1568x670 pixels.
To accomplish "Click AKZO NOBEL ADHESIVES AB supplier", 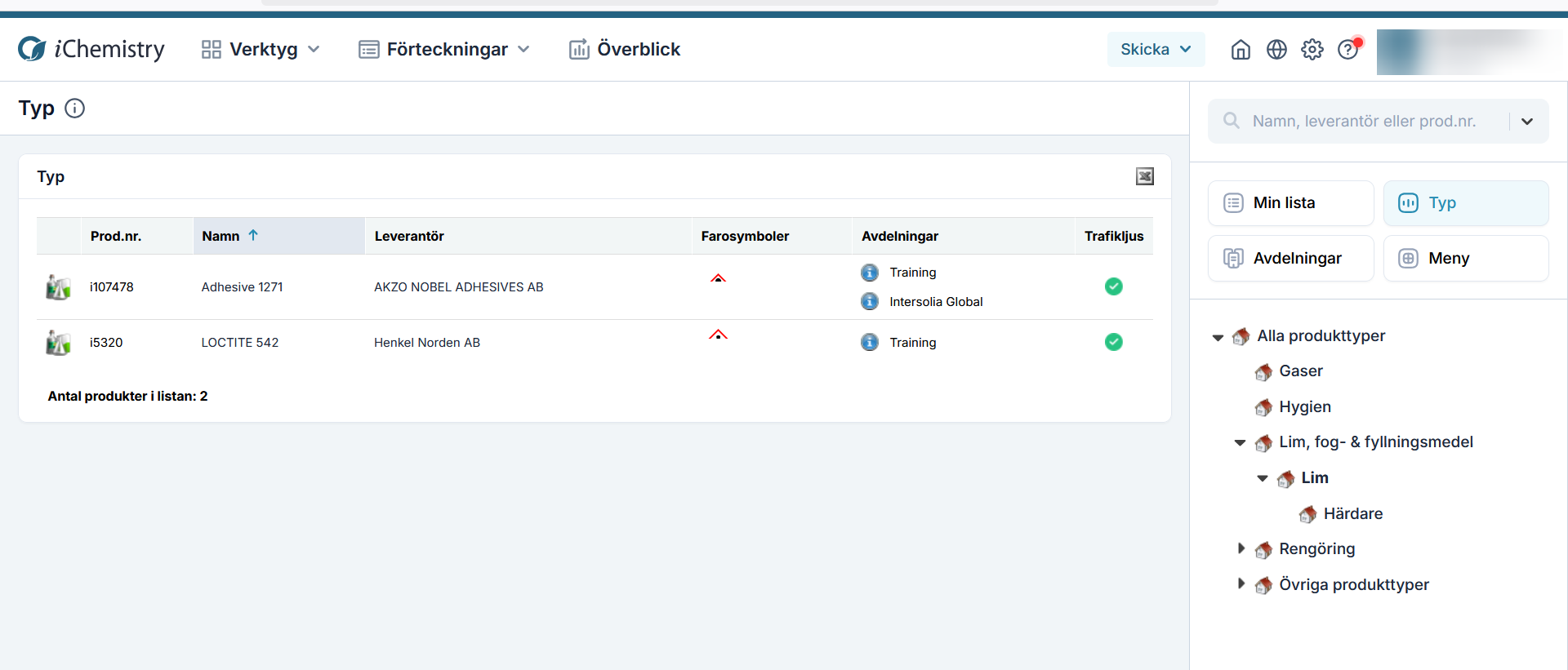I will pos(459,287).
